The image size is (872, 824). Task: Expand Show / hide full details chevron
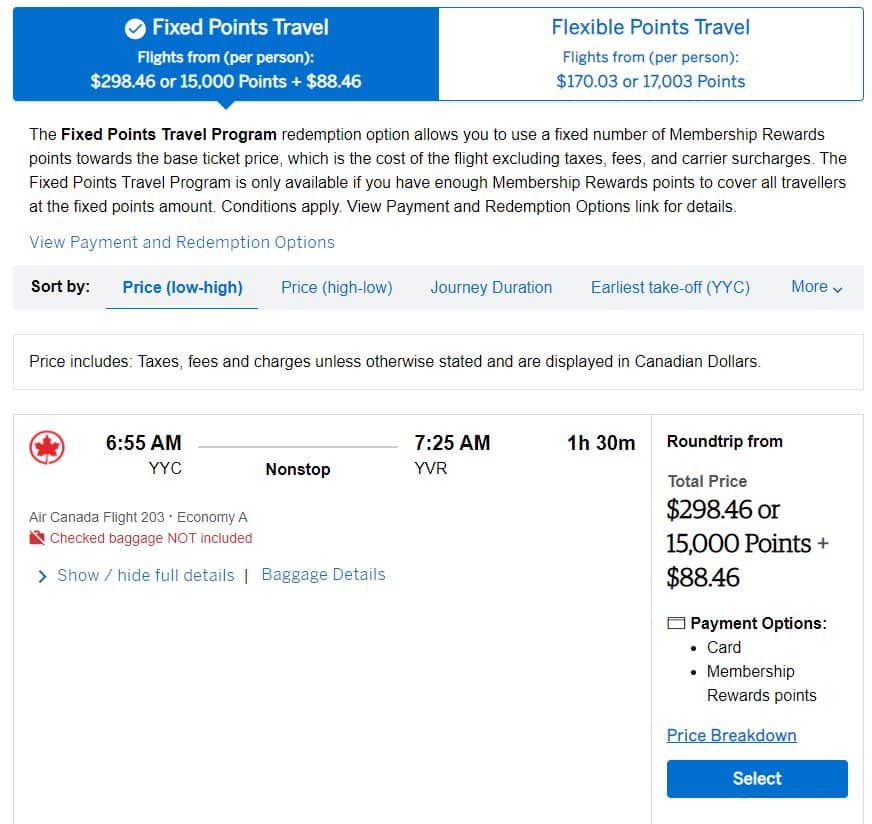43,576
